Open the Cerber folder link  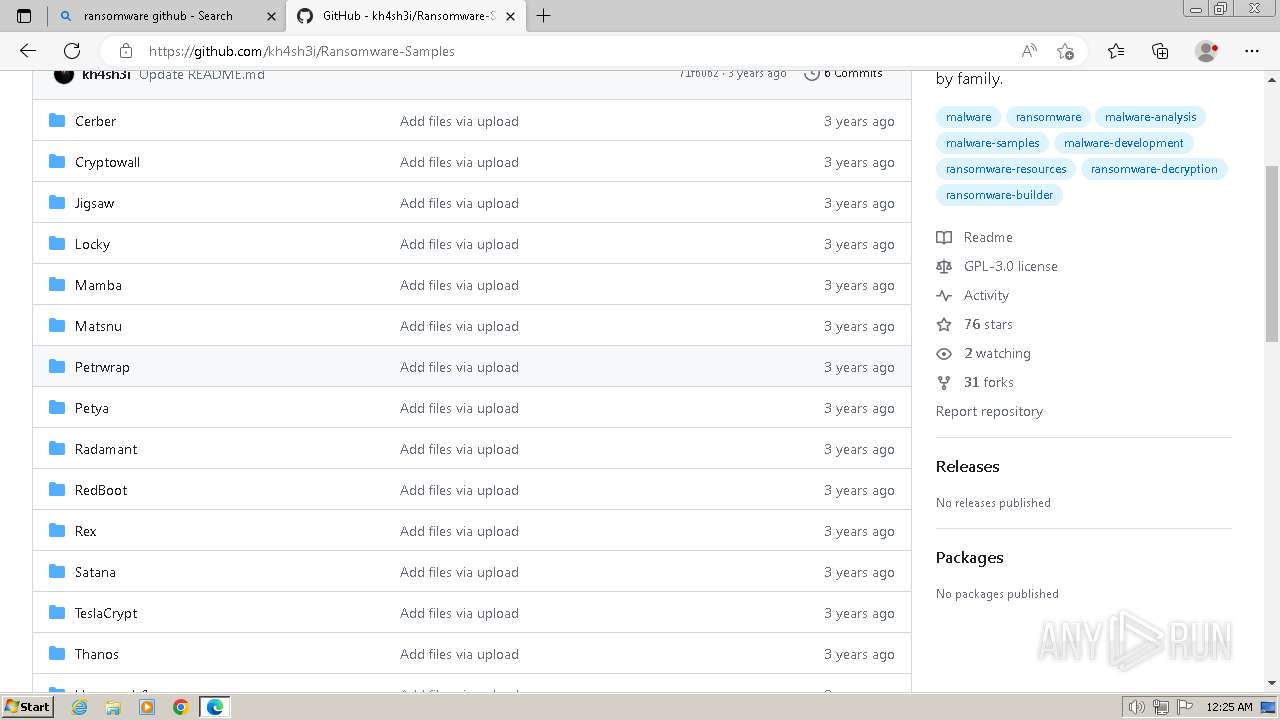point(95,121)
